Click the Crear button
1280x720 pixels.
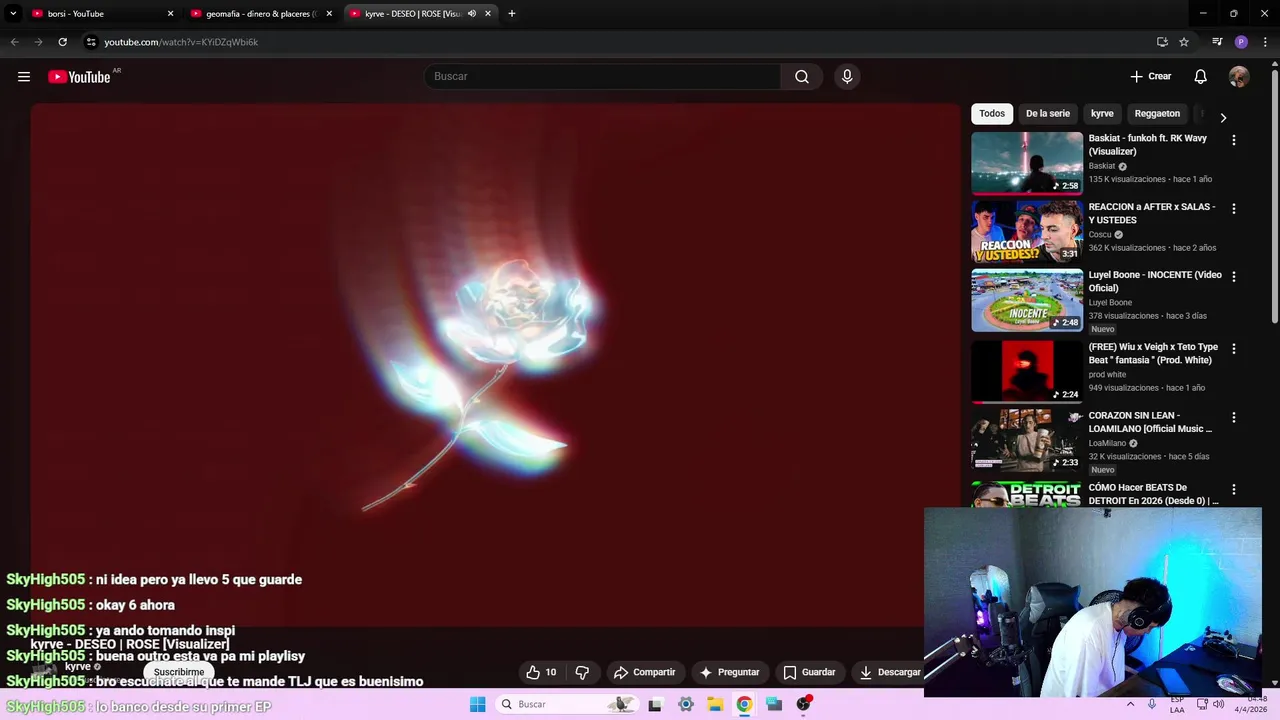[x=1151, y=77]
